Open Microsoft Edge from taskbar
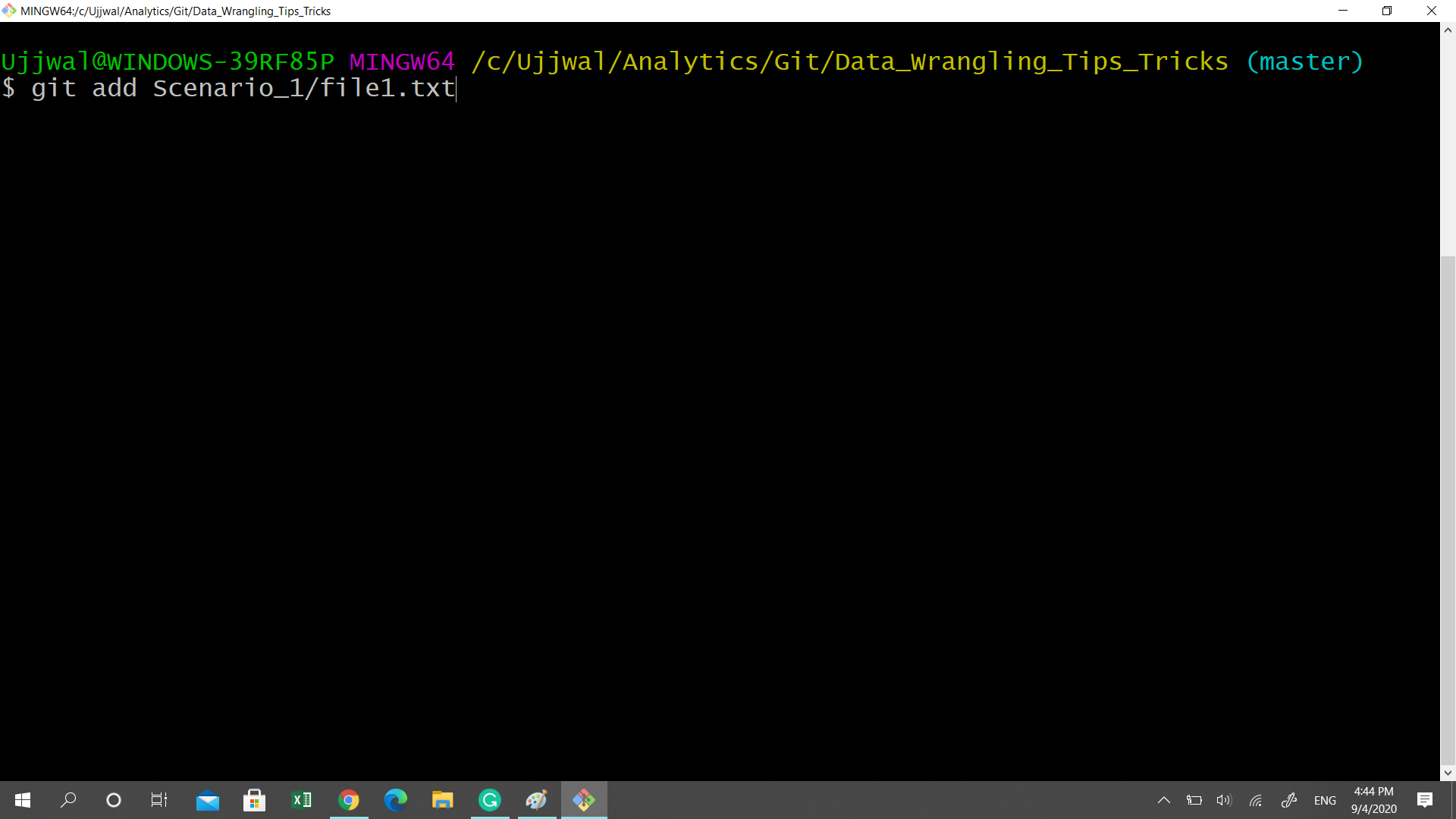Viewport: 1456px width, 819px height. 396,800
